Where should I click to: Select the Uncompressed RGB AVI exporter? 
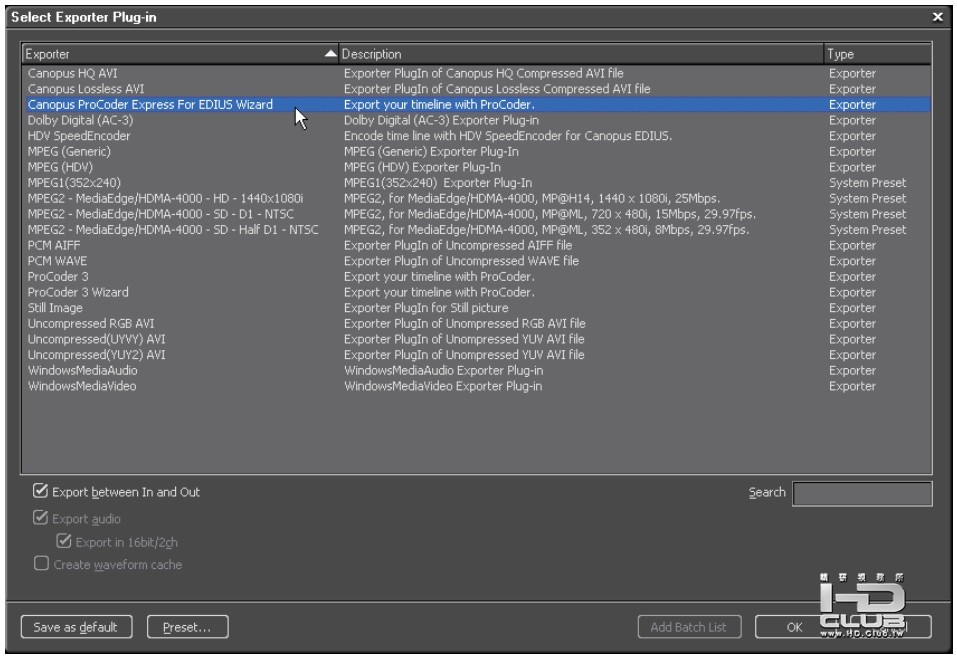[x=476, y=324]
